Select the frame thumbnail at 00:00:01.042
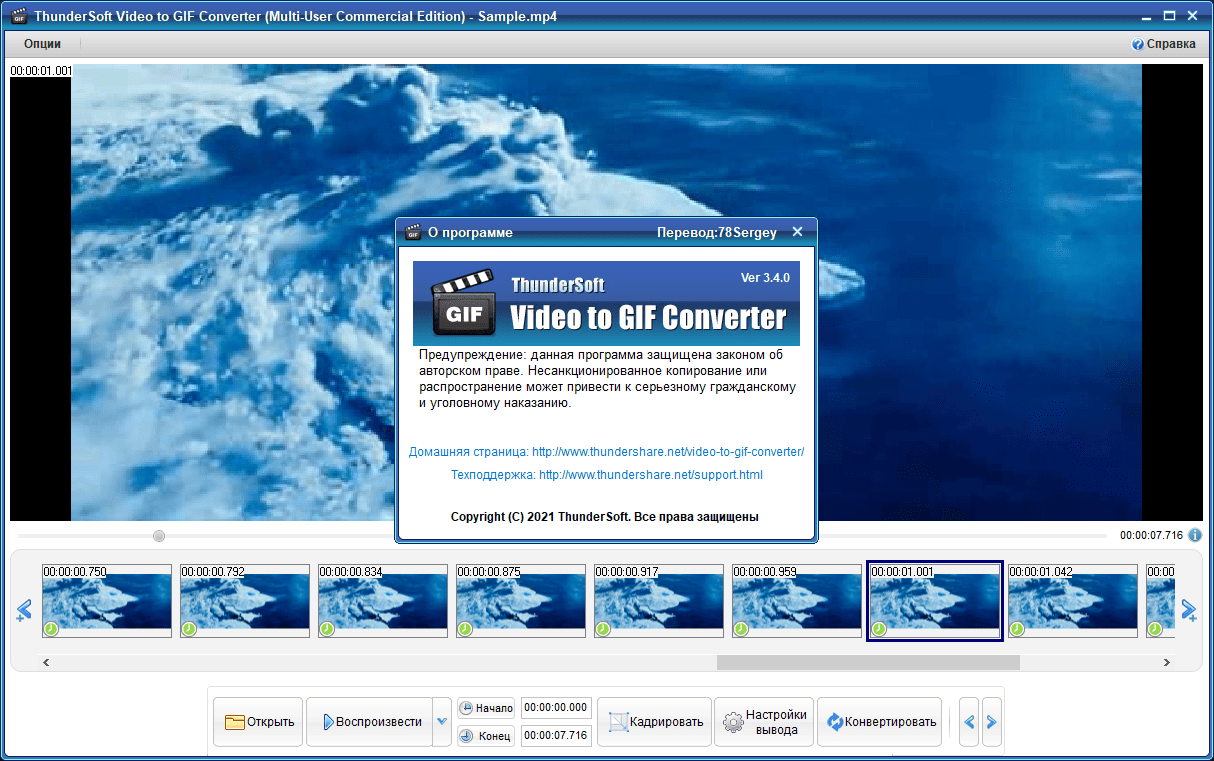The image size is (1214, 761). tap(1073, 601)
